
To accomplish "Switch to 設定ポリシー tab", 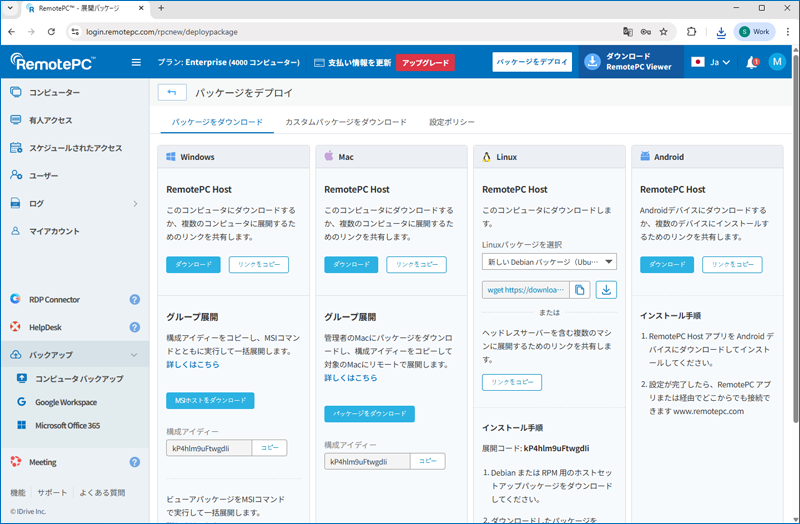I will 452,122.
